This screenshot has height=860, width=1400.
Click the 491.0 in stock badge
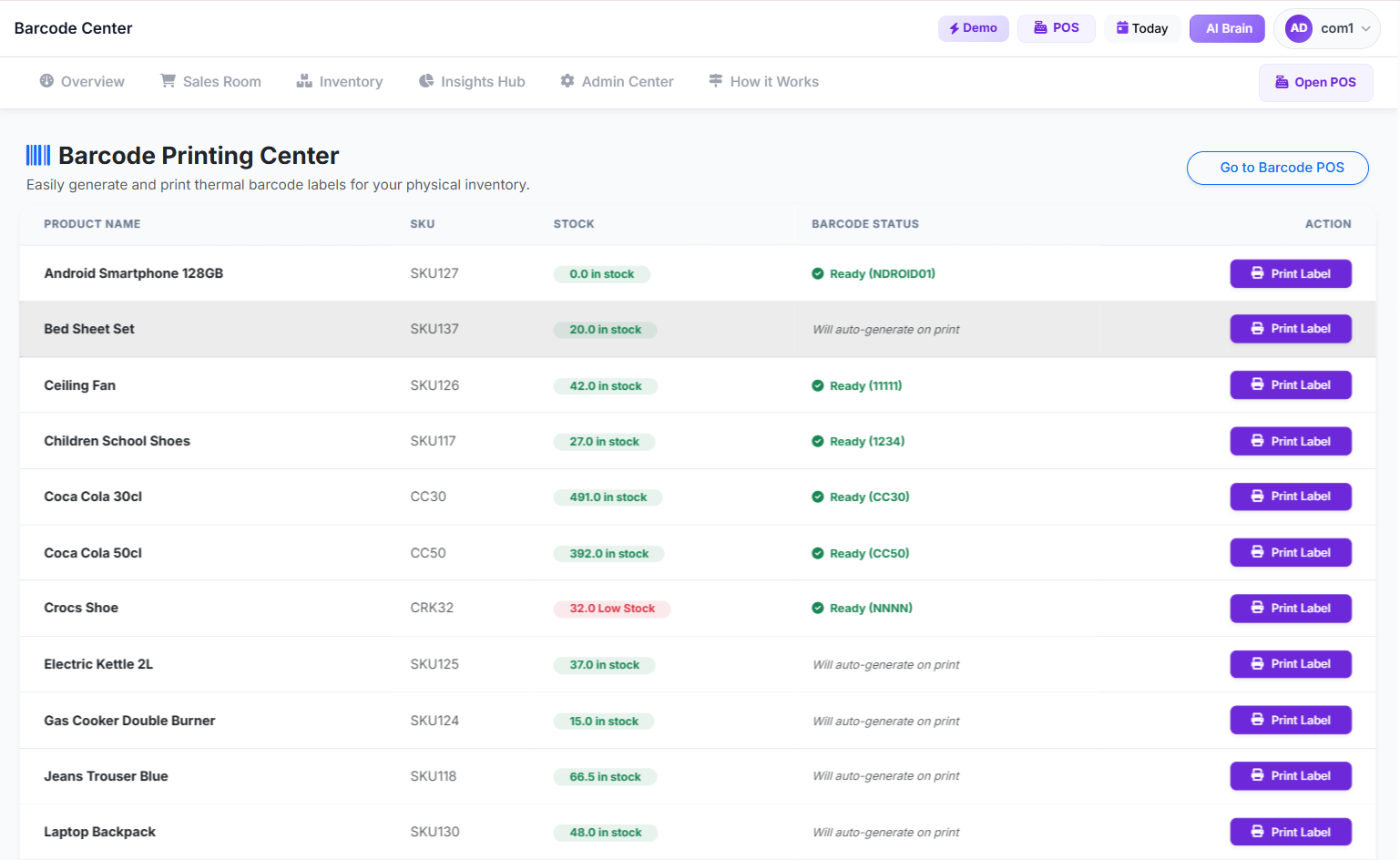click(x=608, y=497)
